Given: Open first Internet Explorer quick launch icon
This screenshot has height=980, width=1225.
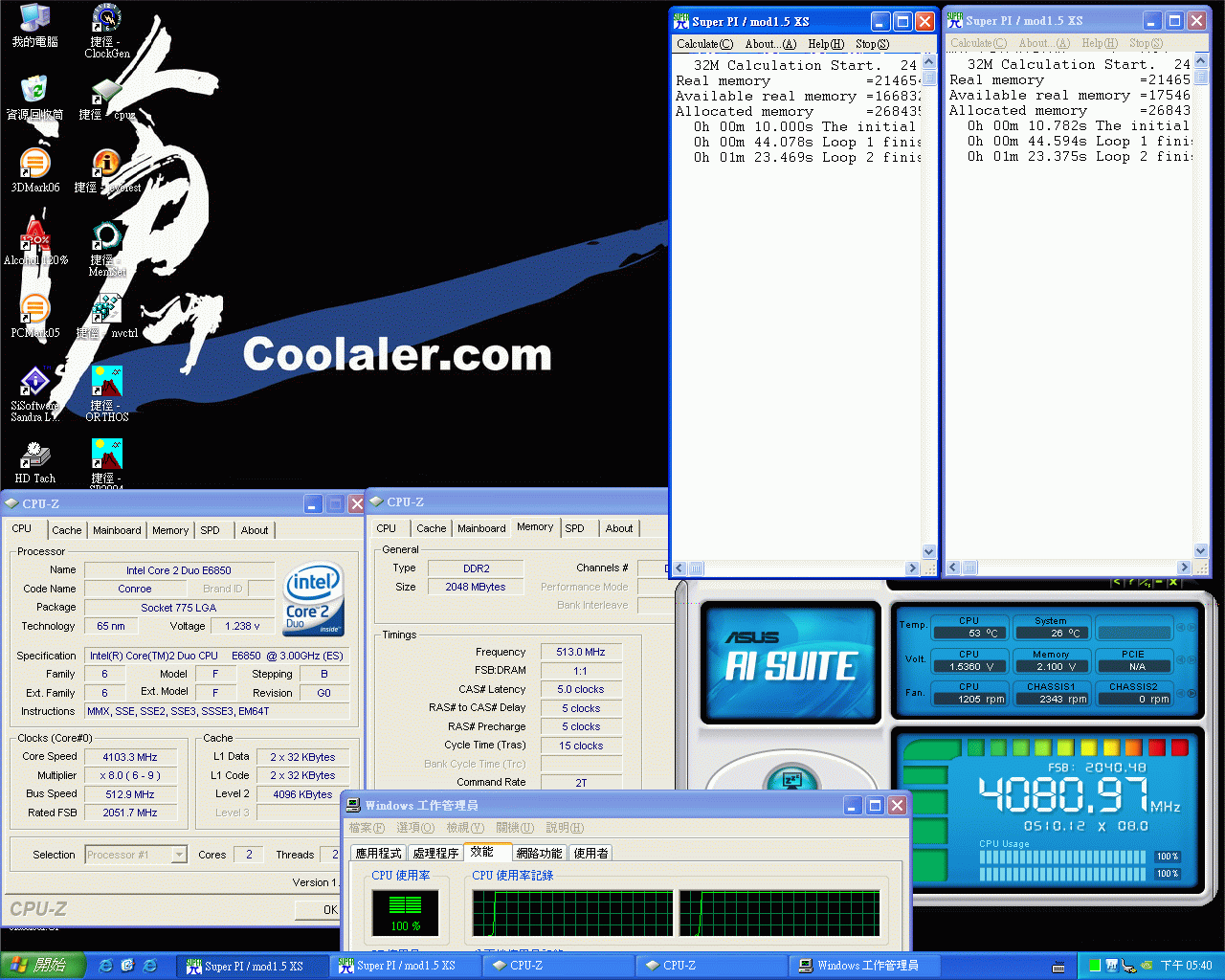Looking at the screenshot, I should tap(105, 966).
